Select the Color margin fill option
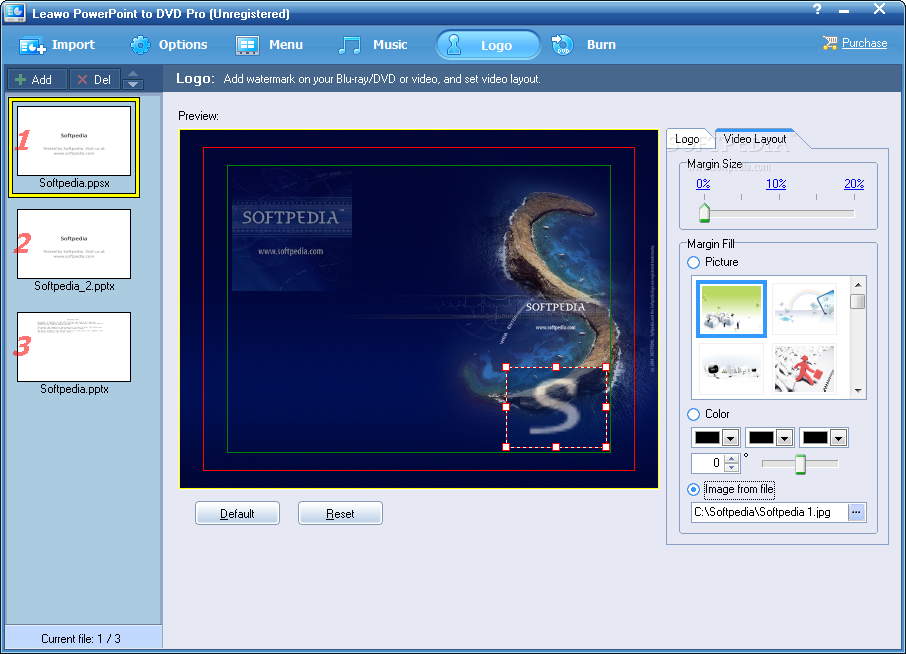Image resolution: width=906 pixels, height=654 pixels. coord(693,414)
